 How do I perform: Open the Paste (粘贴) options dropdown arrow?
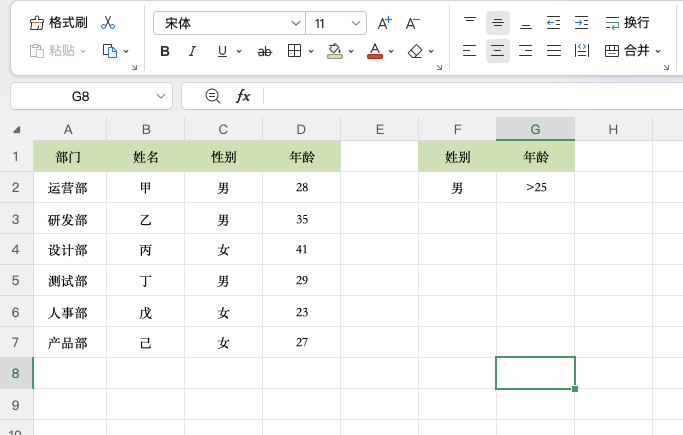tap(83, 51)
